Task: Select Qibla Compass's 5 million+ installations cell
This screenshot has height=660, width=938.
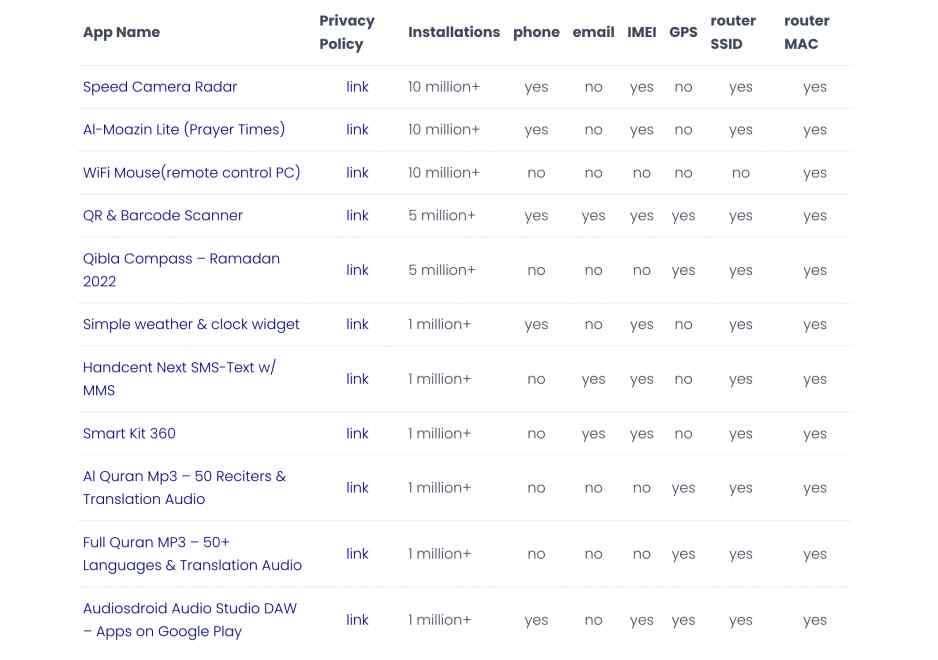Action: (x=442, y=270)
